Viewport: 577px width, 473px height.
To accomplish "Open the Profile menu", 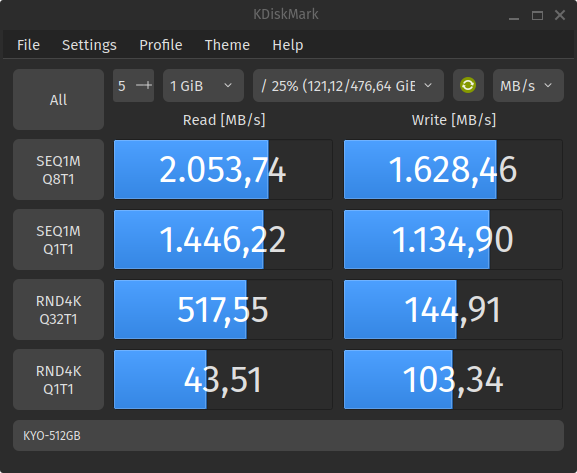I will [x=161, y=45].
